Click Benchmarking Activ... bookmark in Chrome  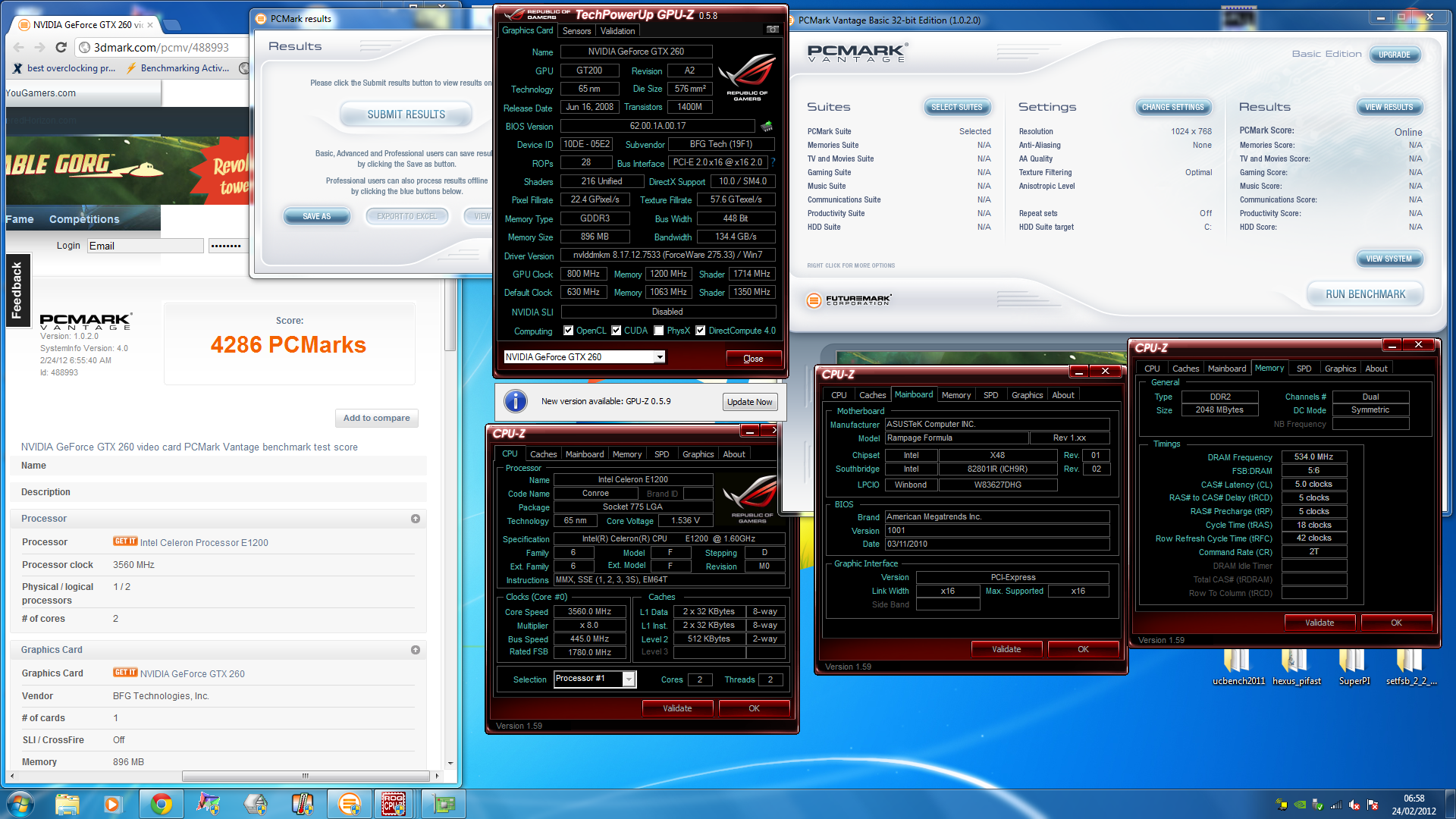pyautogui.click(x=177, y=68)
